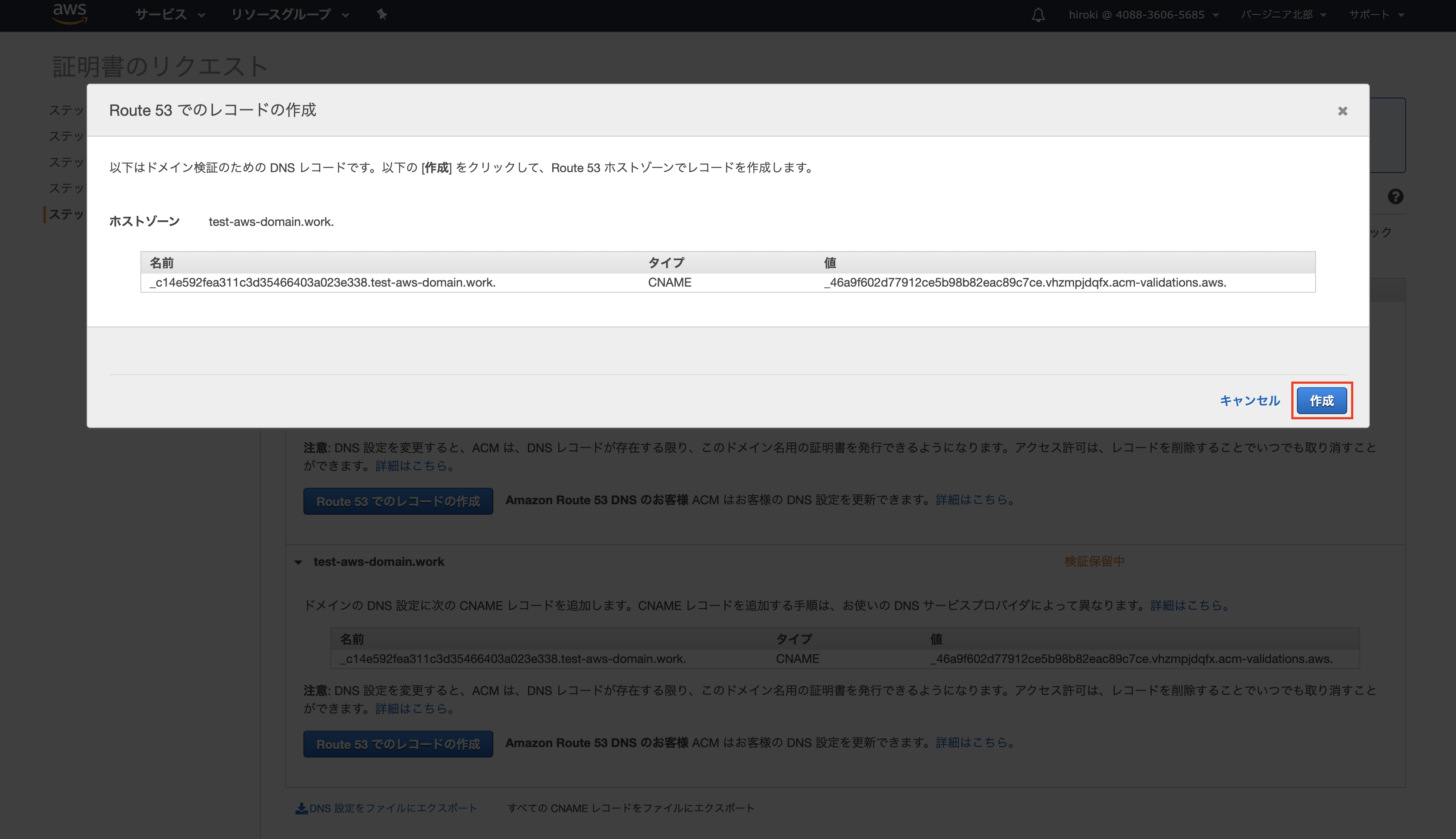Open the サポート menu
This screenshot has width=1456, height=839.
[1376, 15]
